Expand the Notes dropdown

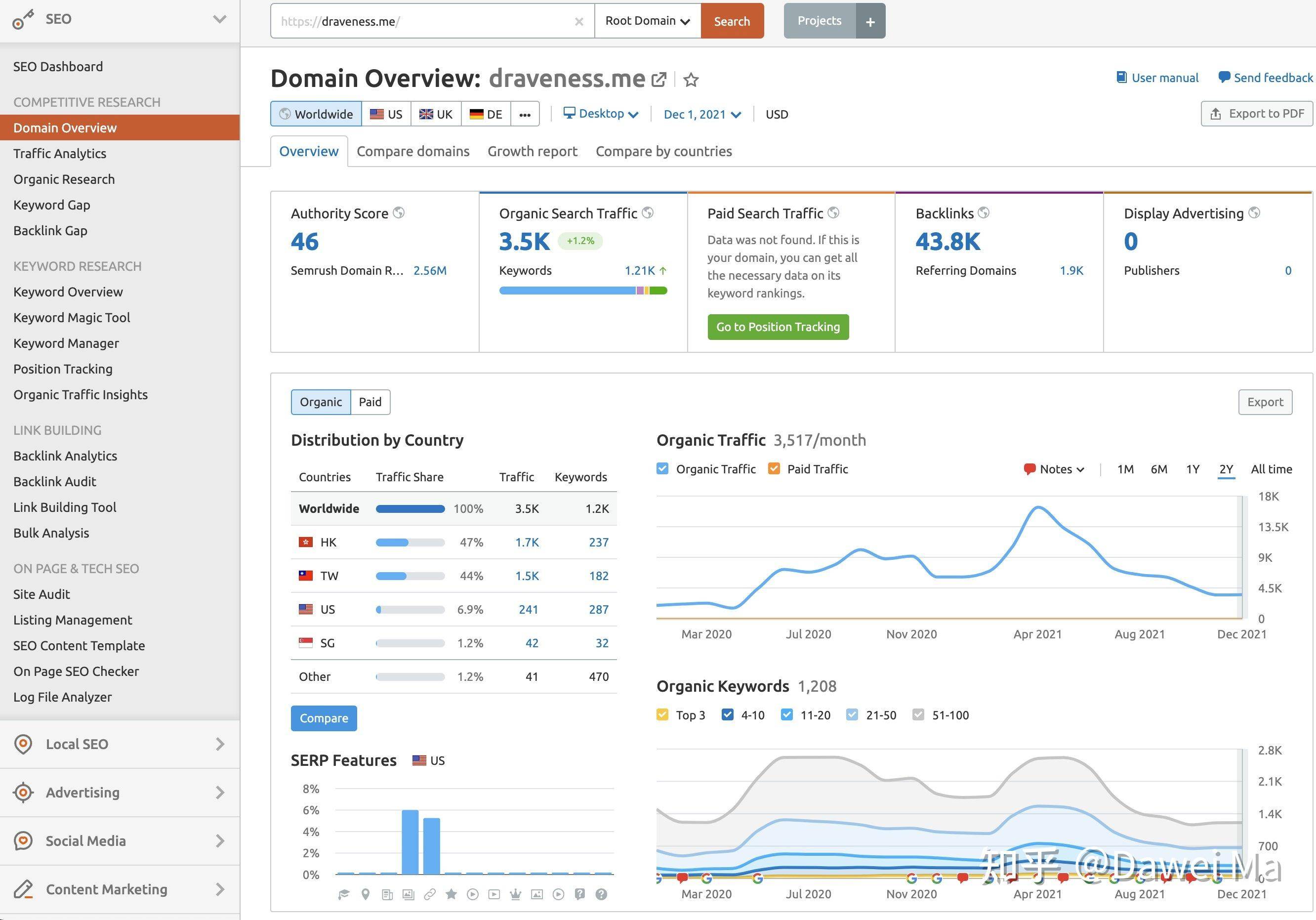pos(1055,469)
